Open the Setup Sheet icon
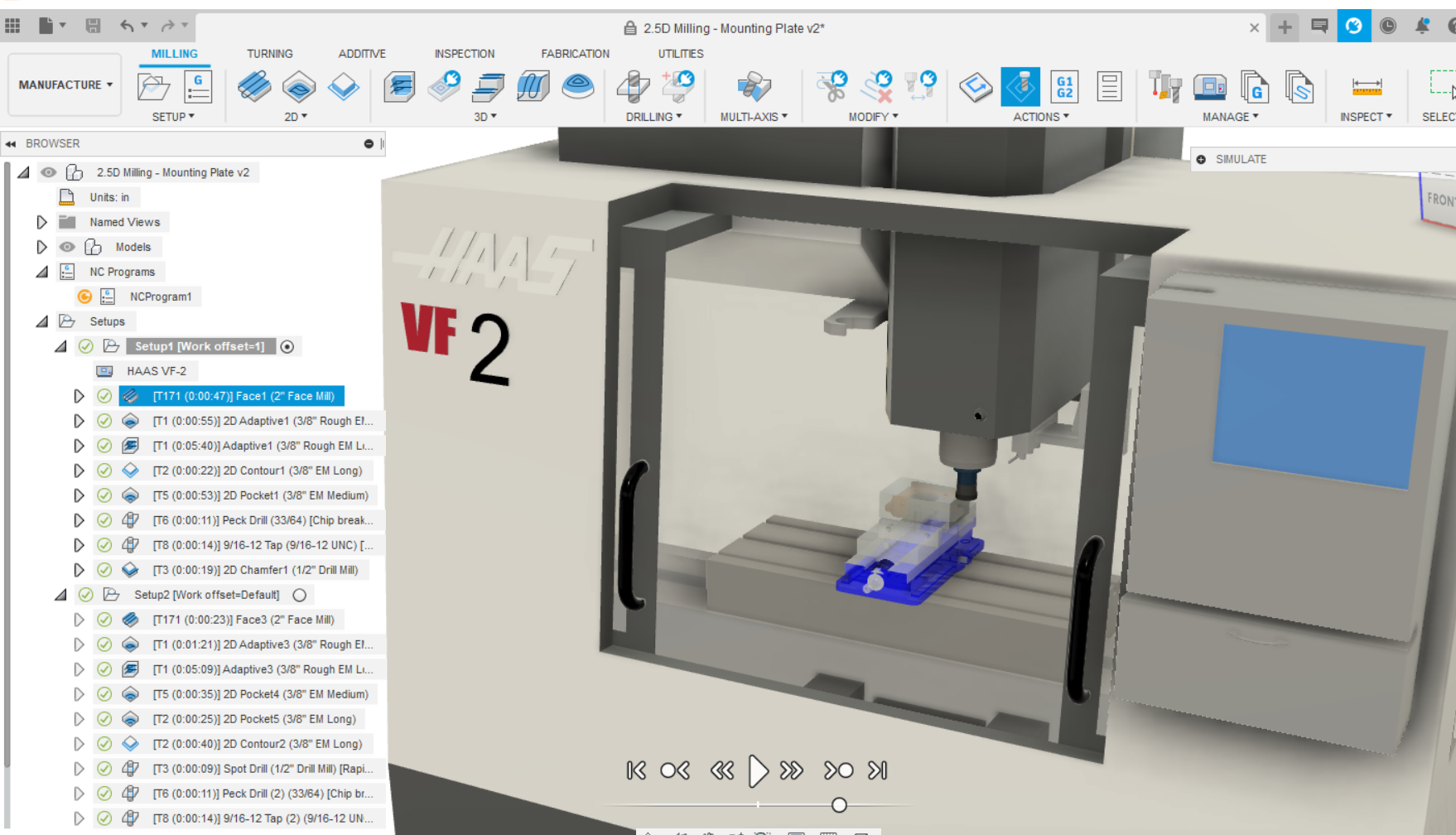Viewport: 1456px width, 835px height. click(1110, 87)
